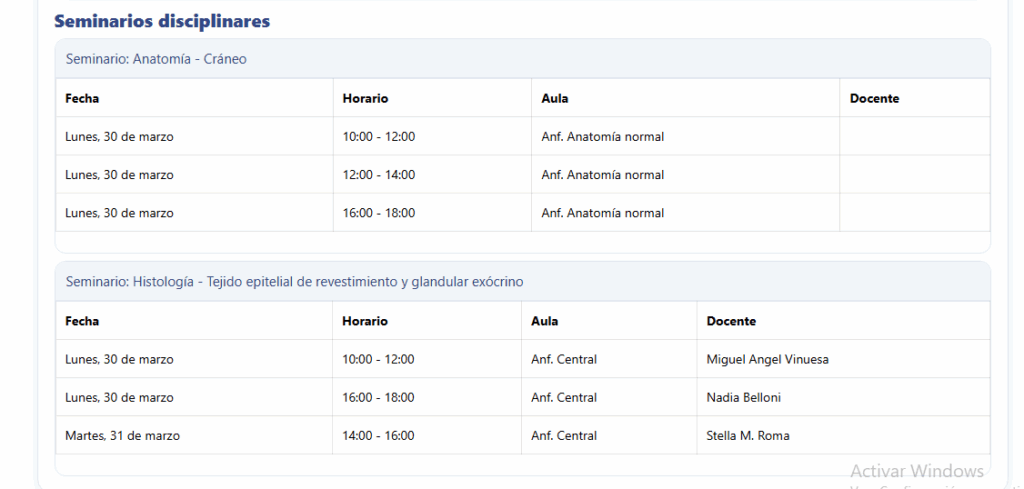Screen dimensions: 1024x489
Task: Click the 14:00 - 16:00 schedule cell
Action: [378, 435]
